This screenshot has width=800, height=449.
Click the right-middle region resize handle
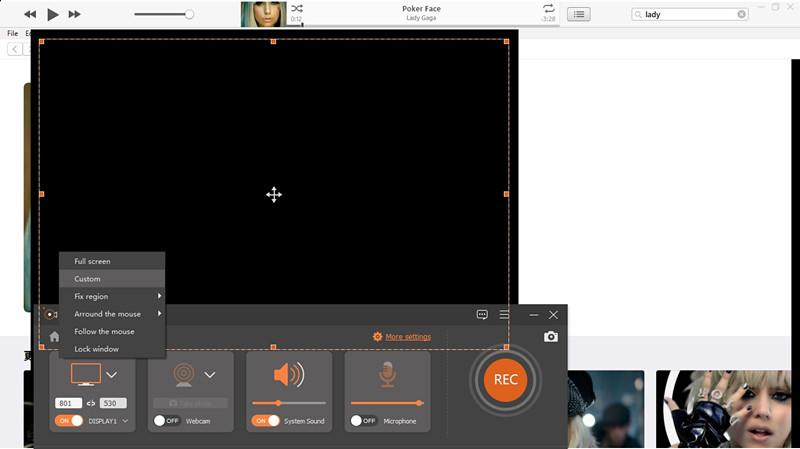tap(506, 194)
